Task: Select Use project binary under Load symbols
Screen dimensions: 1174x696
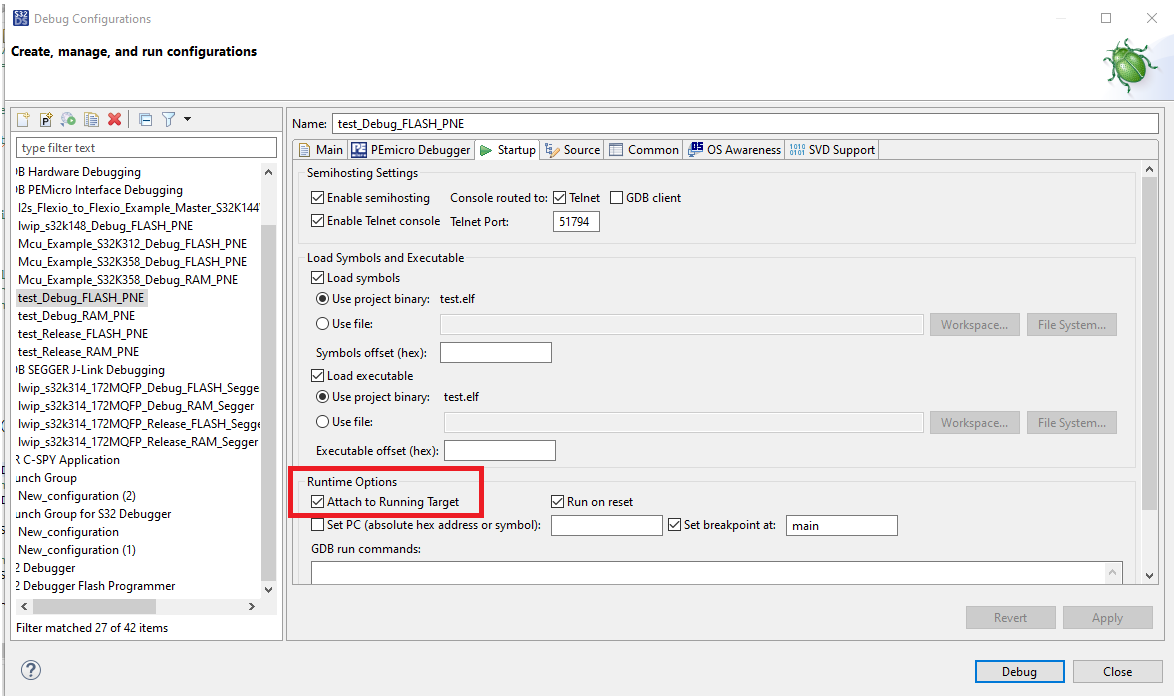Action: (323, 299)
